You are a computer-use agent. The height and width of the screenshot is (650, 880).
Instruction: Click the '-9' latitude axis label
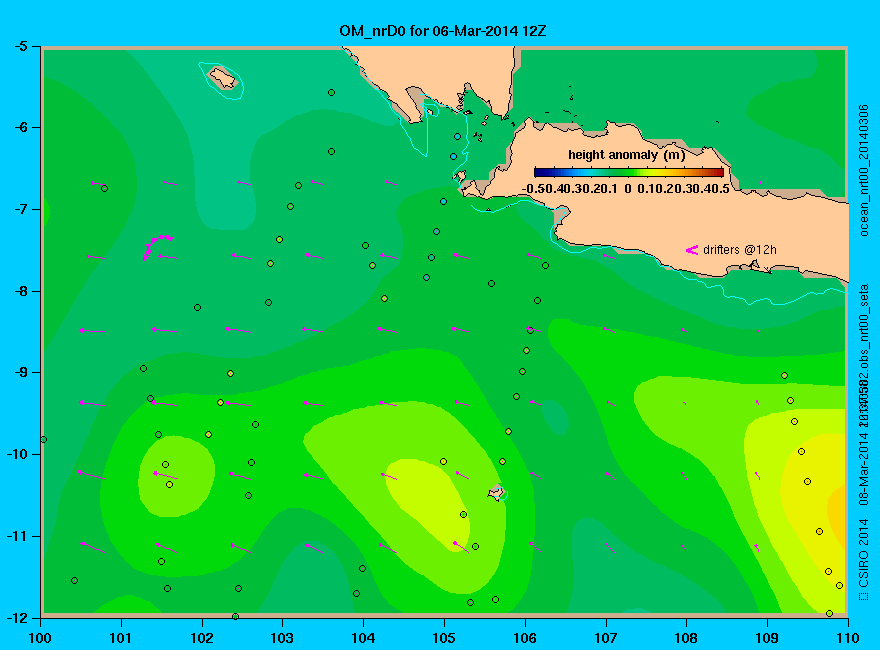pos(20,372)
